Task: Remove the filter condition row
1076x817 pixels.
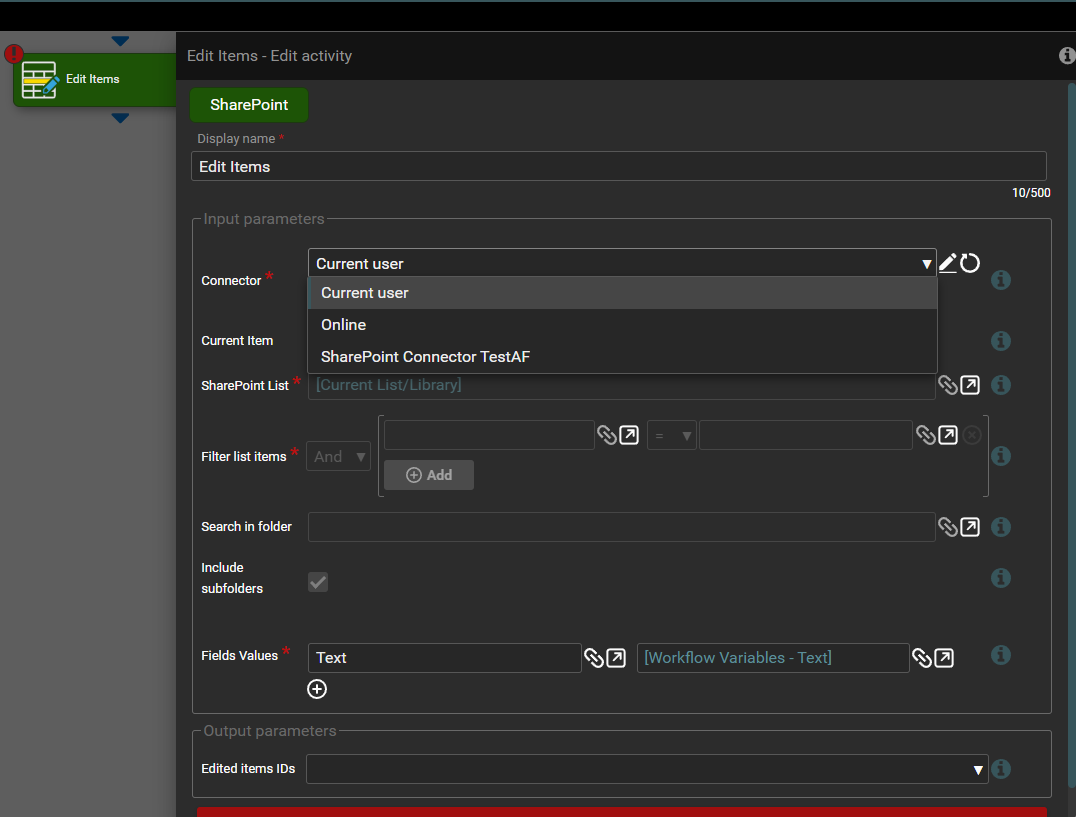Action: (x=972, y=435)
